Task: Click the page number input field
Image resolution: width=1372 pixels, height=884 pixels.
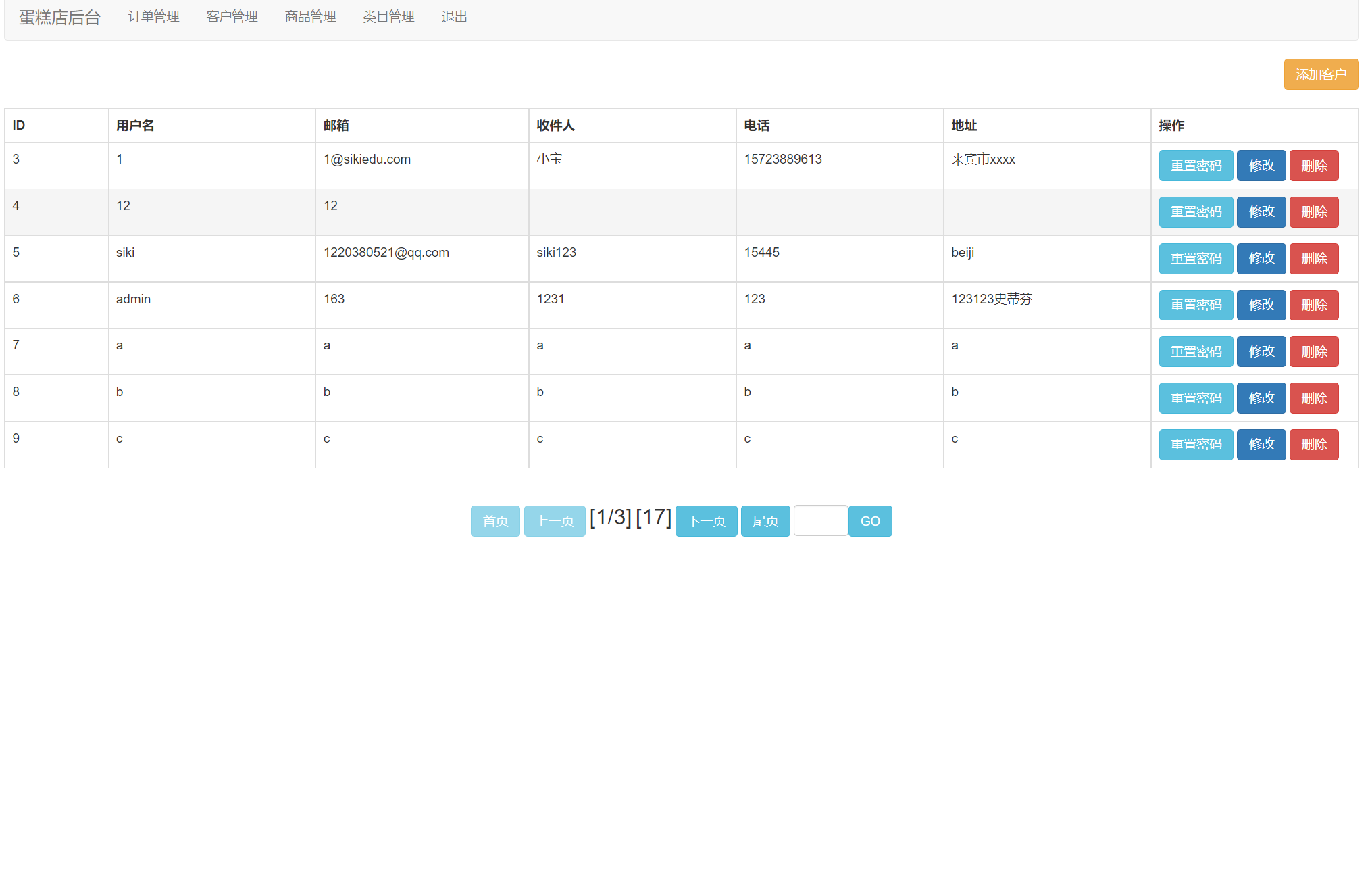Action: coord(820,521)
